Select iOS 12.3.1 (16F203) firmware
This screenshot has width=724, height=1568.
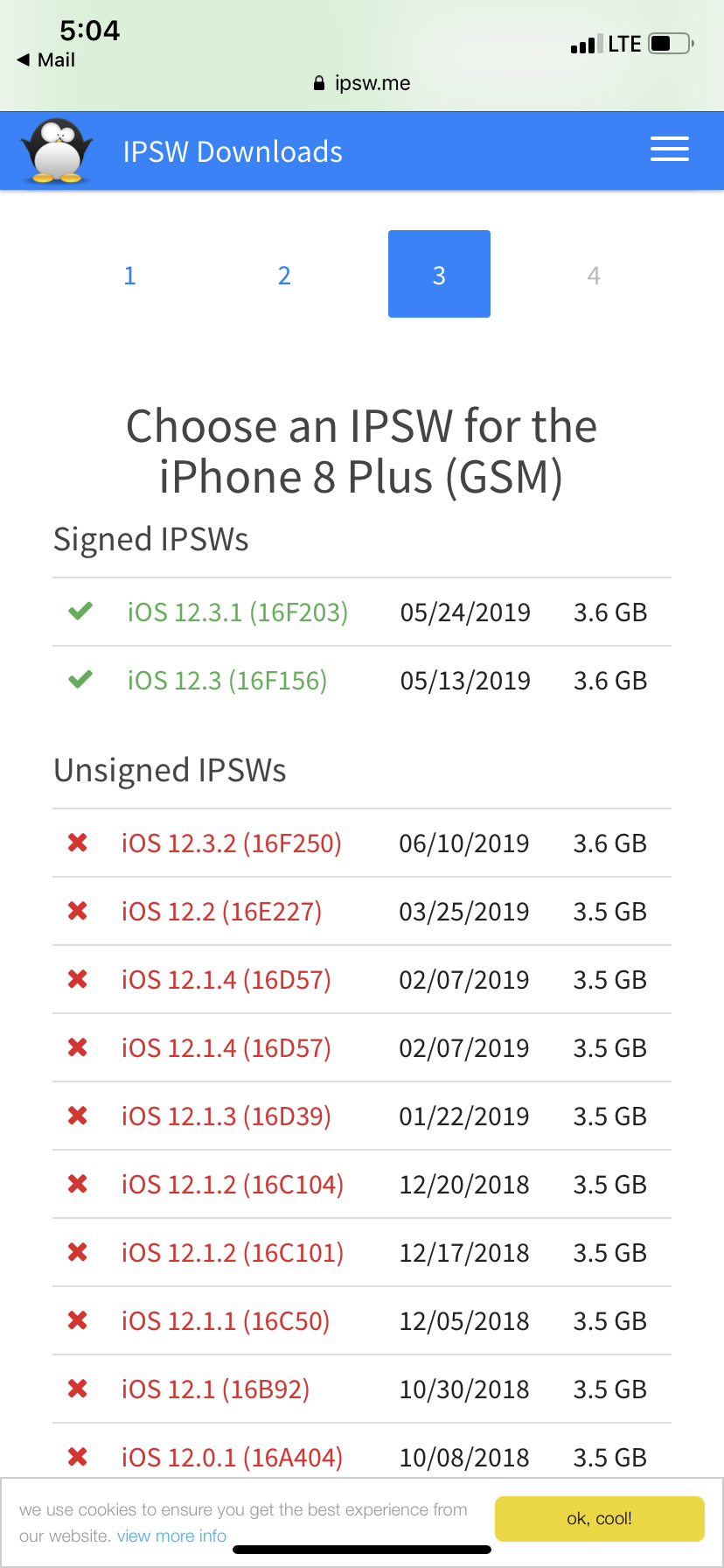(x=238, y=612)
